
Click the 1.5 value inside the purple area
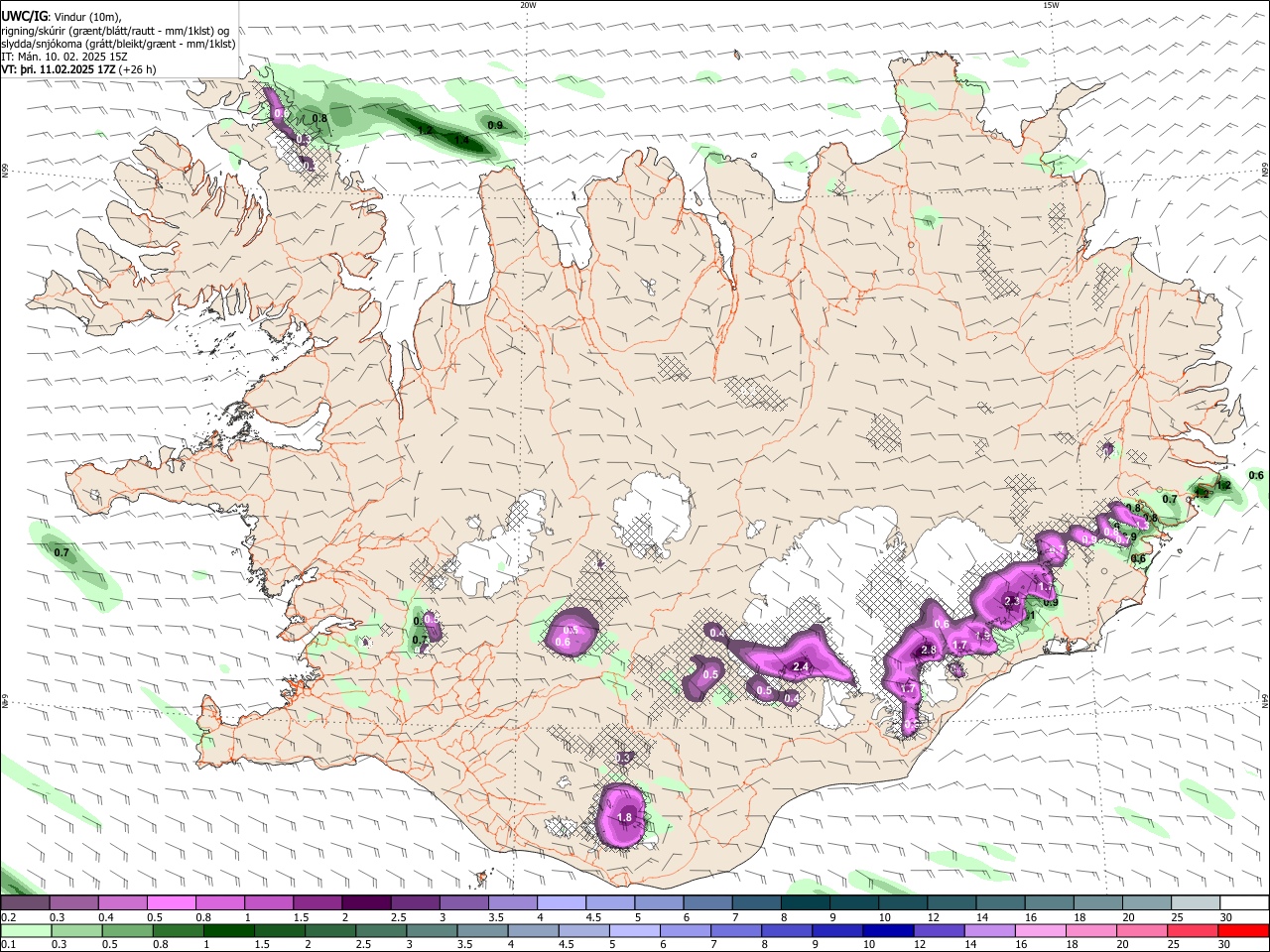[x=982, y=636]
